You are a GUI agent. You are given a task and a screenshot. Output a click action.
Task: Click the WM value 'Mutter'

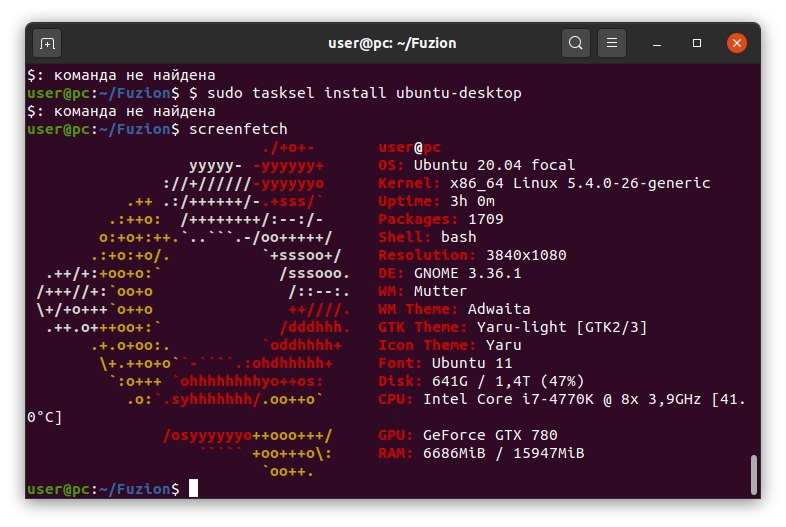pyautogui.click(x=440, y=291)
